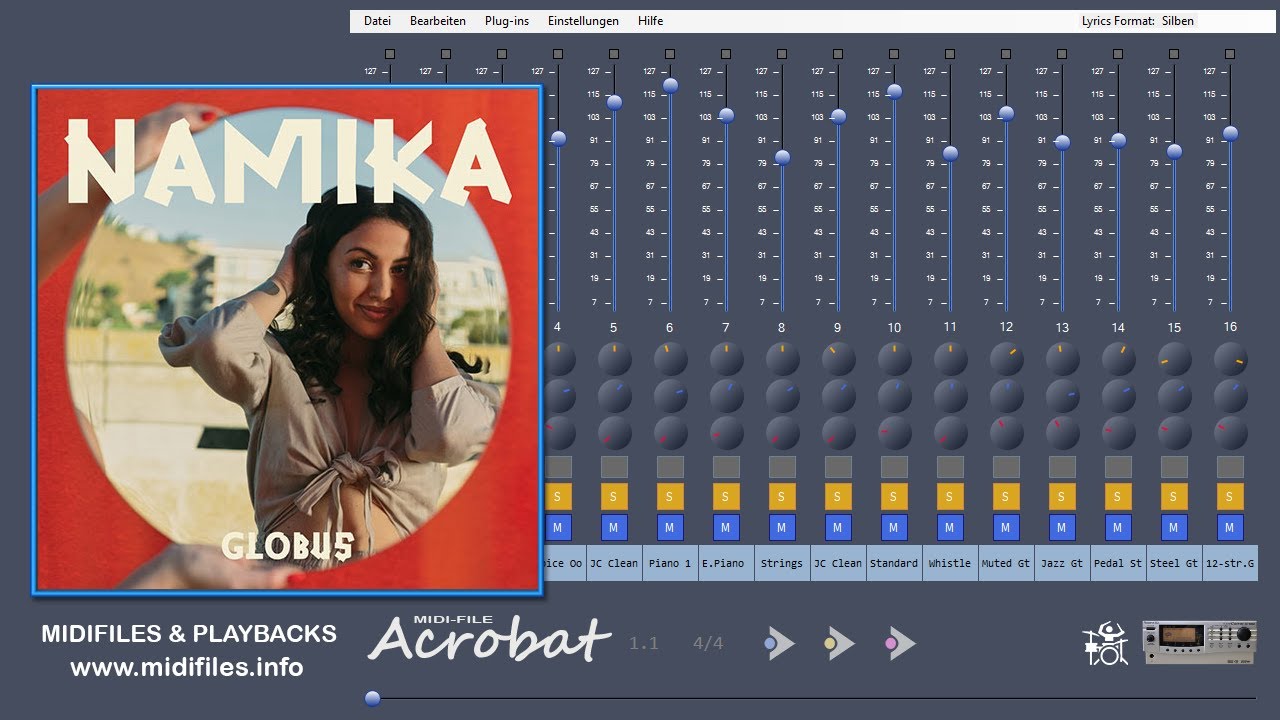Solo channel 8 with the S button
This screenshot has height=720, width=1280.
click(x=782, y=496)
